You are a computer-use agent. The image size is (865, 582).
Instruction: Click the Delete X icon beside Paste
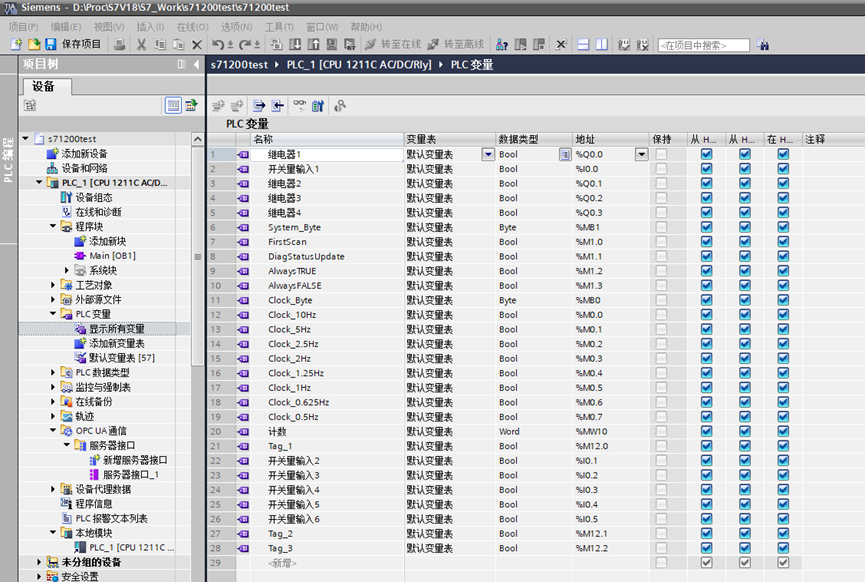(x=197, y=45)
